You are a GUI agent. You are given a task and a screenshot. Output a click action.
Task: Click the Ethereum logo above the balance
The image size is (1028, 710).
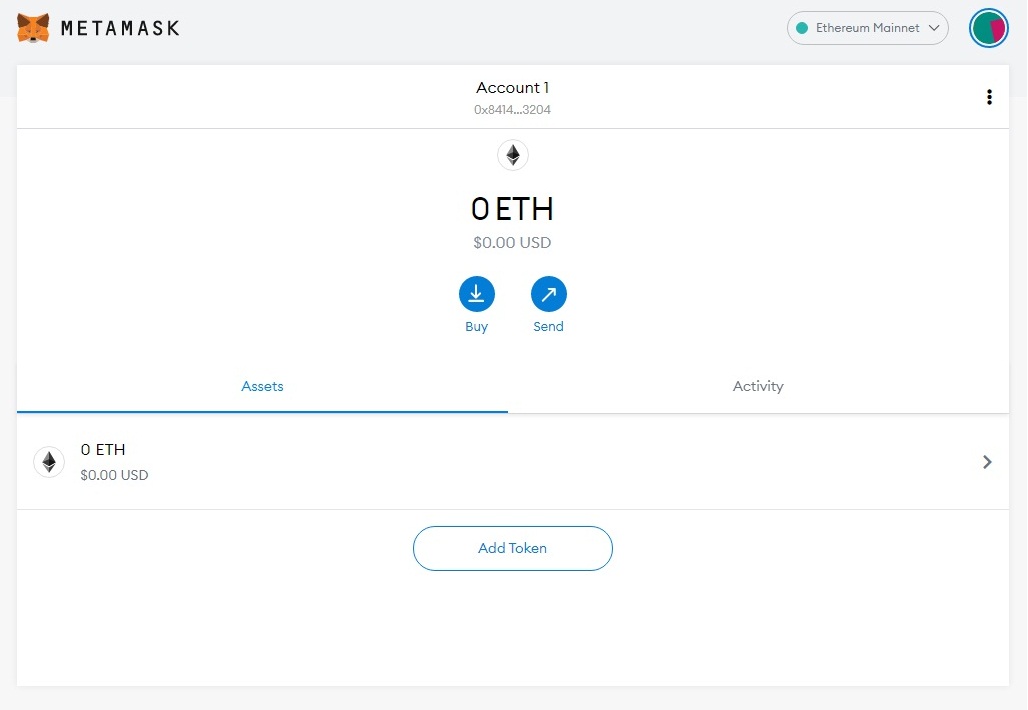click(x=512, y=155)
